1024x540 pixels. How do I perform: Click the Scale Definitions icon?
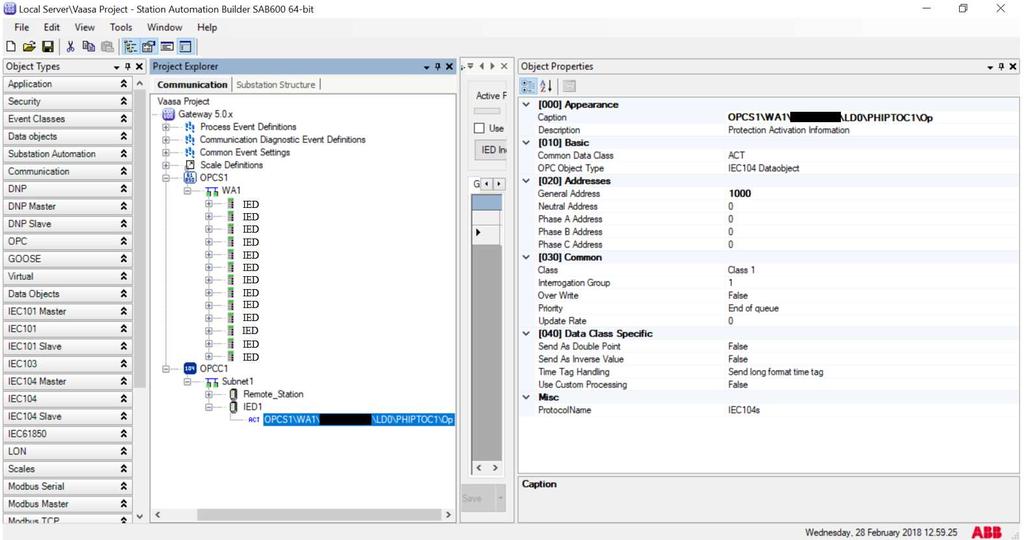190,165
